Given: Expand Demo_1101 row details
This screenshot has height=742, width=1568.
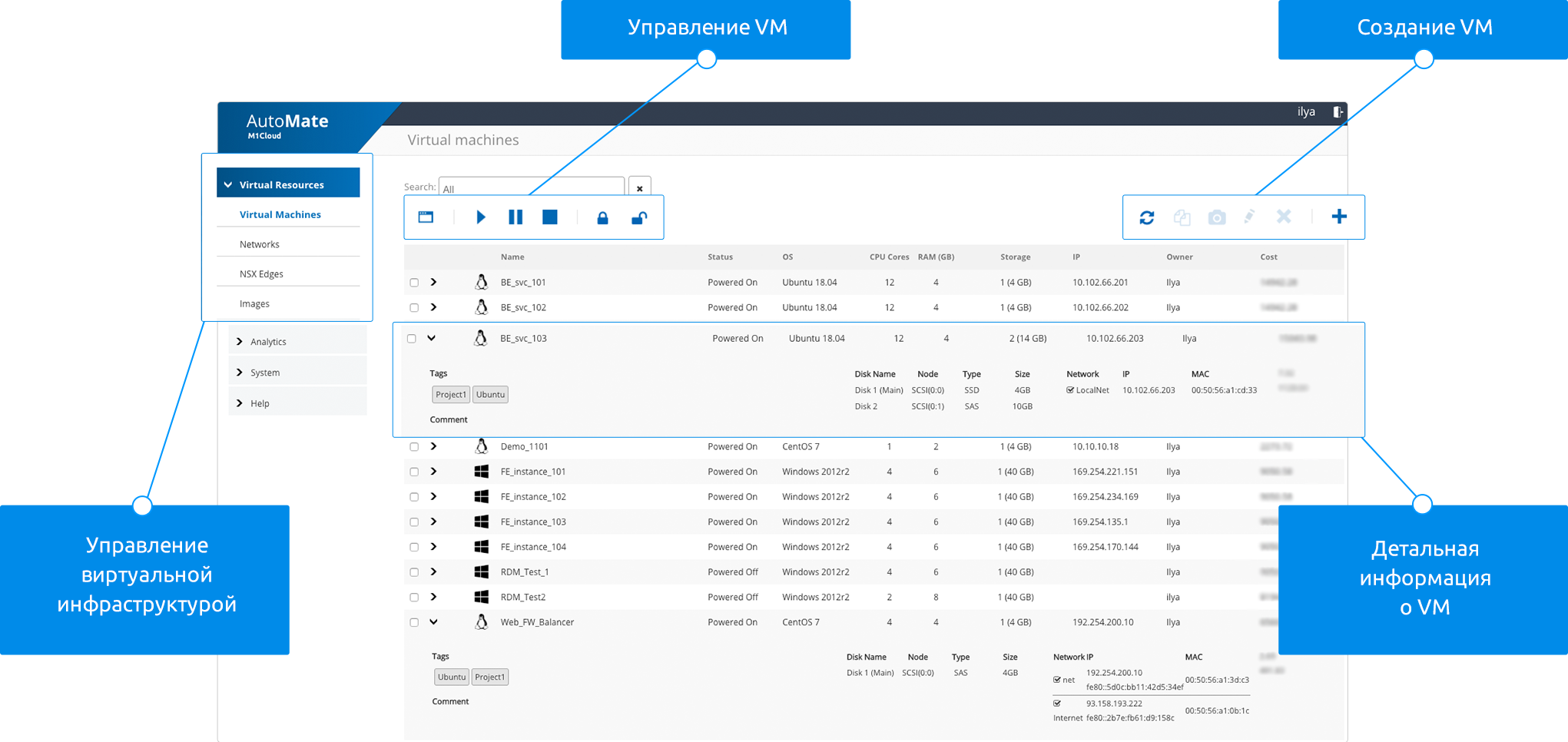Looking at the screenshot, I should click(434, 446).
